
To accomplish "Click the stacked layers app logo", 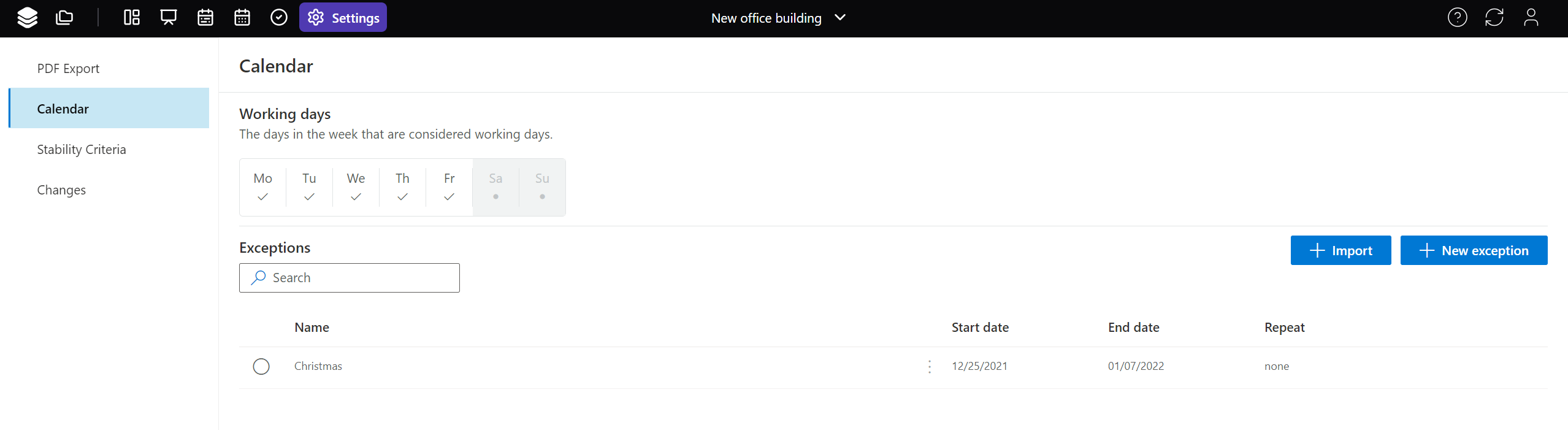I will [27, 18].
